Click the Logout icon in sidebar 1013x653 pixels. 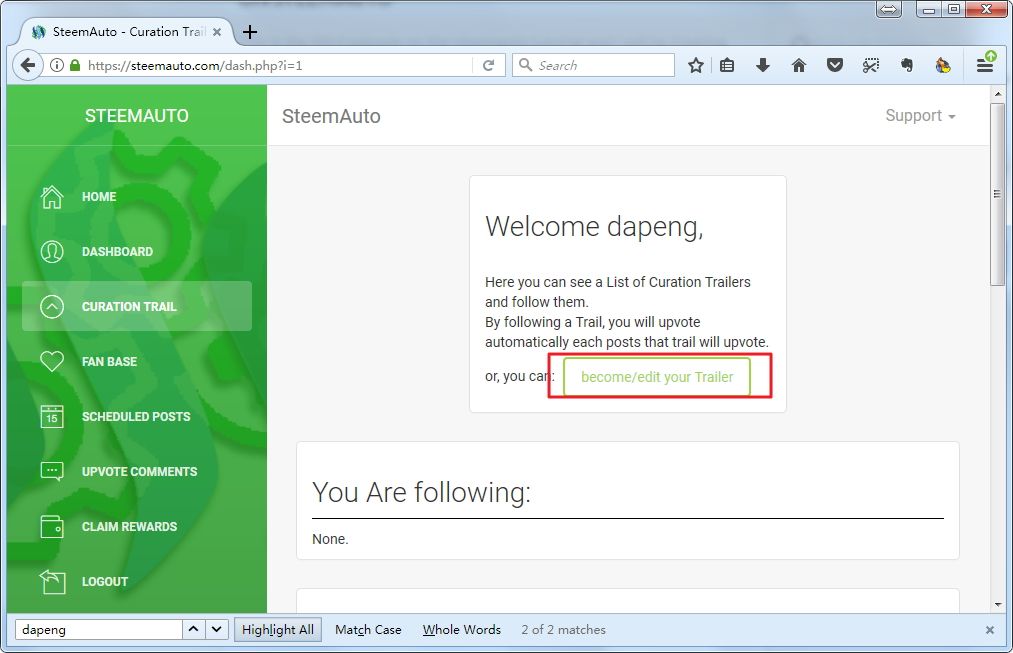click(52, 581)
